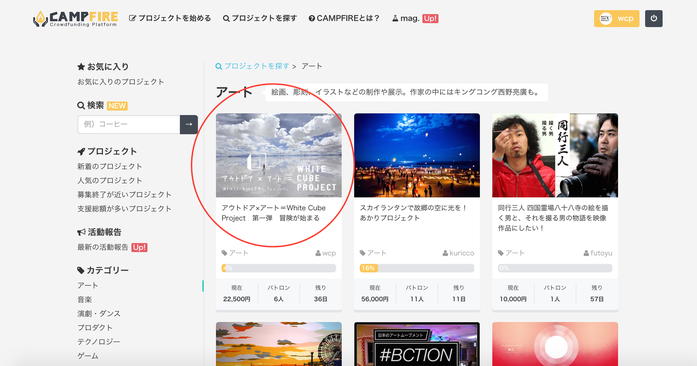Click the アート tag on White Cube card

coord(235,253)
